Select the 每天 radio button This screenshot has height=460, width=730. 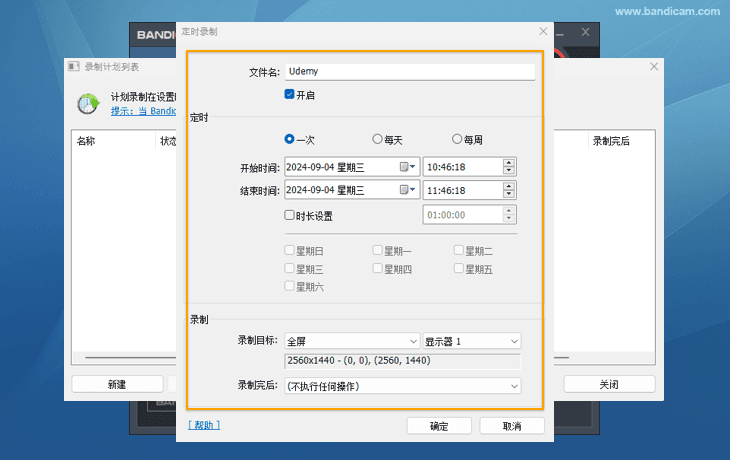click(x=377, y=139)
